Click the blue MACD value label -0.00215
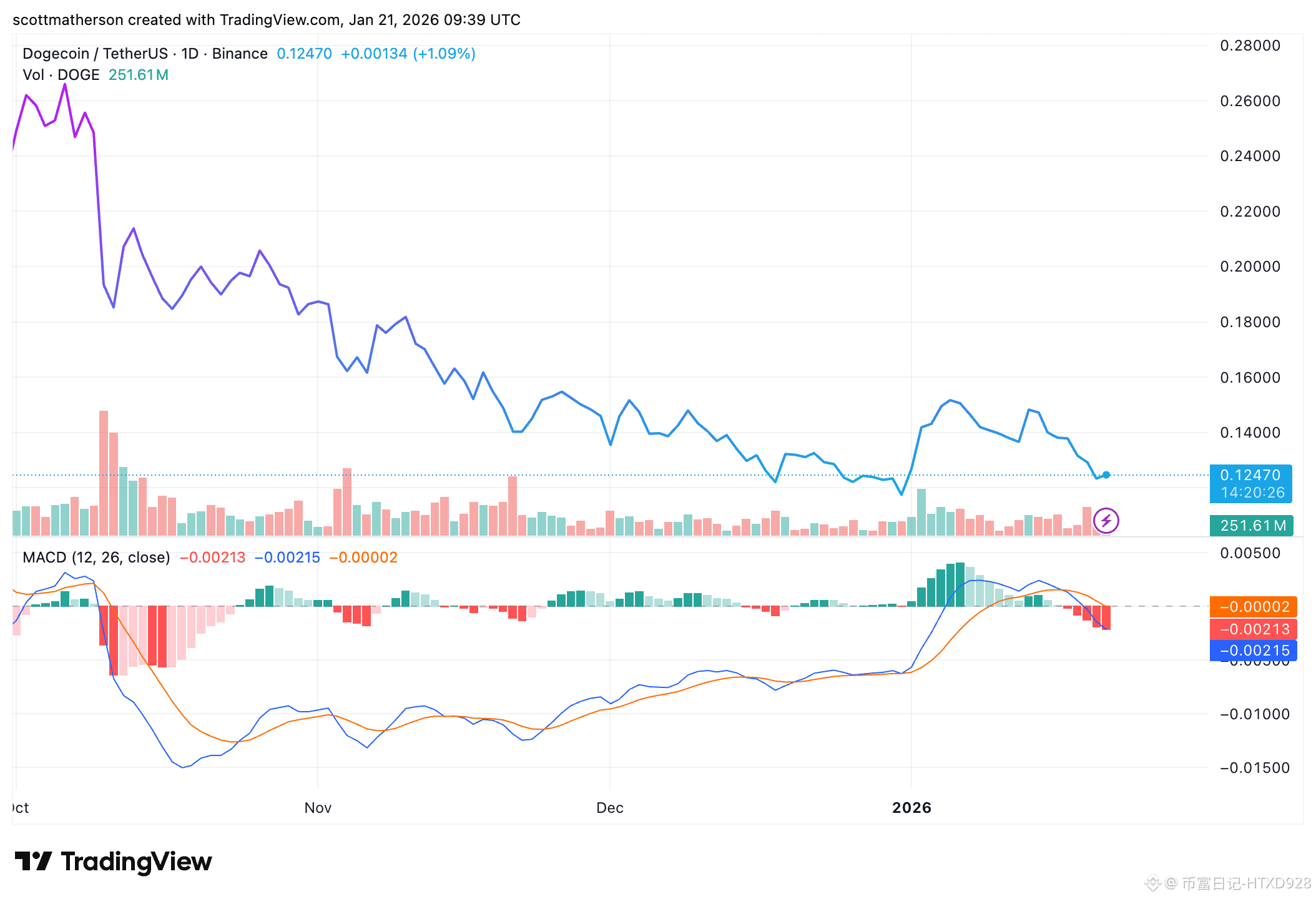This screenshot has height=899, width=1316. [x=1253, y=651]
